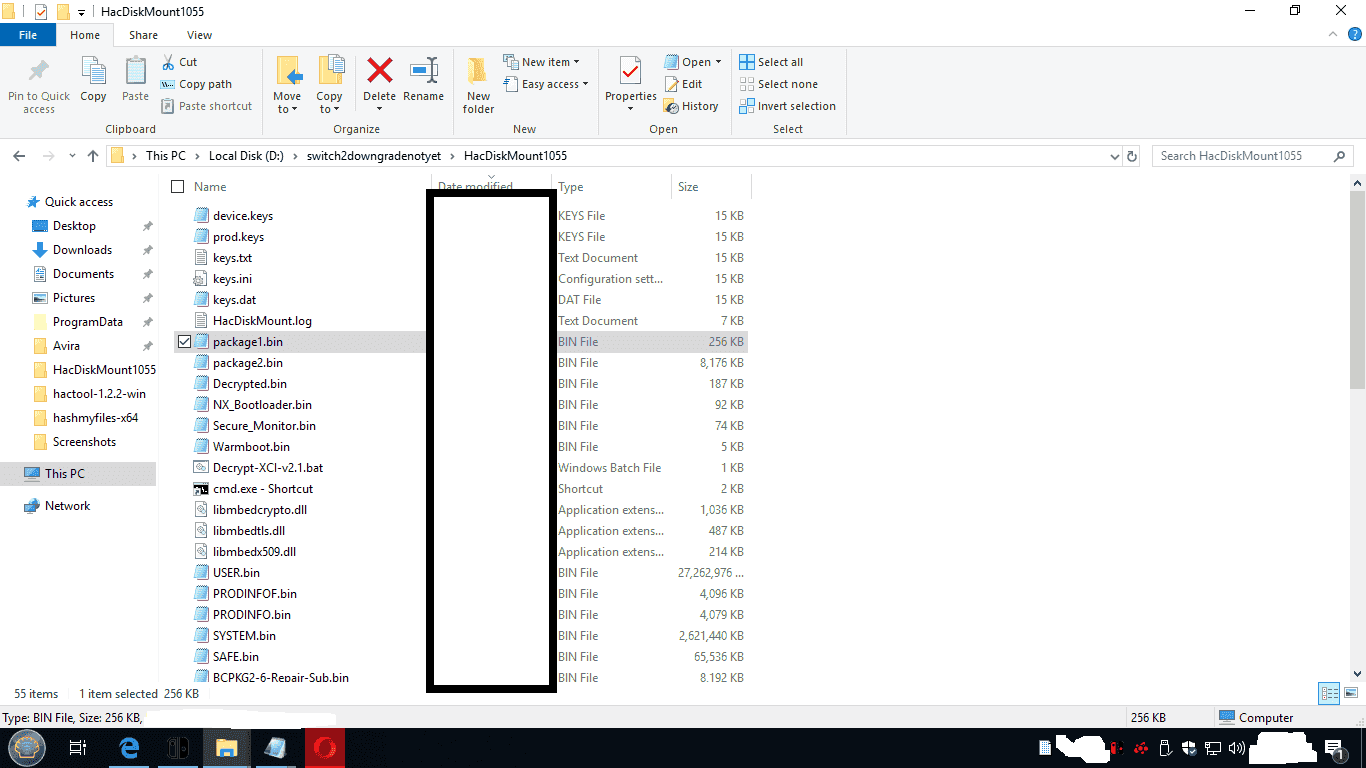Switch to the Home ribbon tab

85,35
